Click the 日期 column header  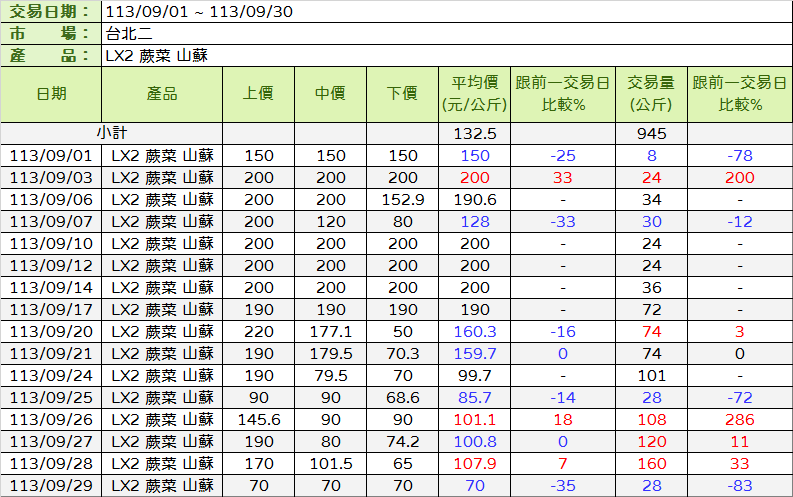51,94
